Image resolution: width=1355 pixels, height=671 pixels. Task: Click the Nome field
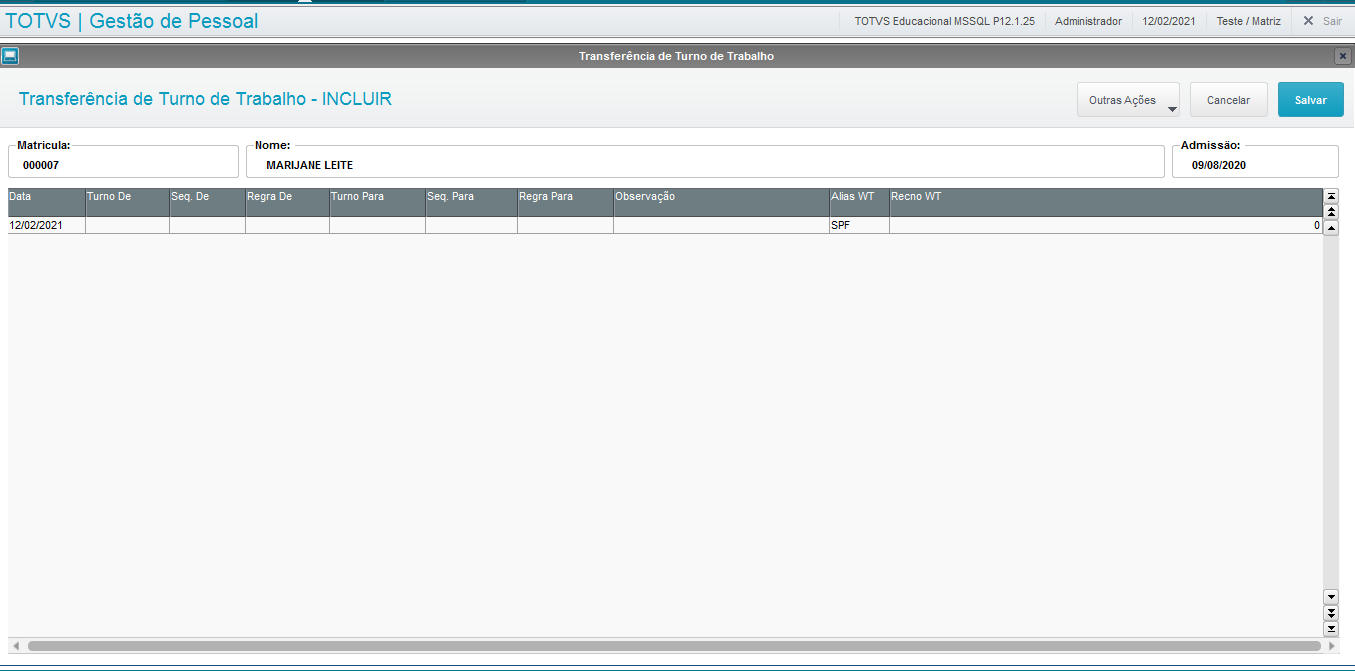click(x=705, y=162)
